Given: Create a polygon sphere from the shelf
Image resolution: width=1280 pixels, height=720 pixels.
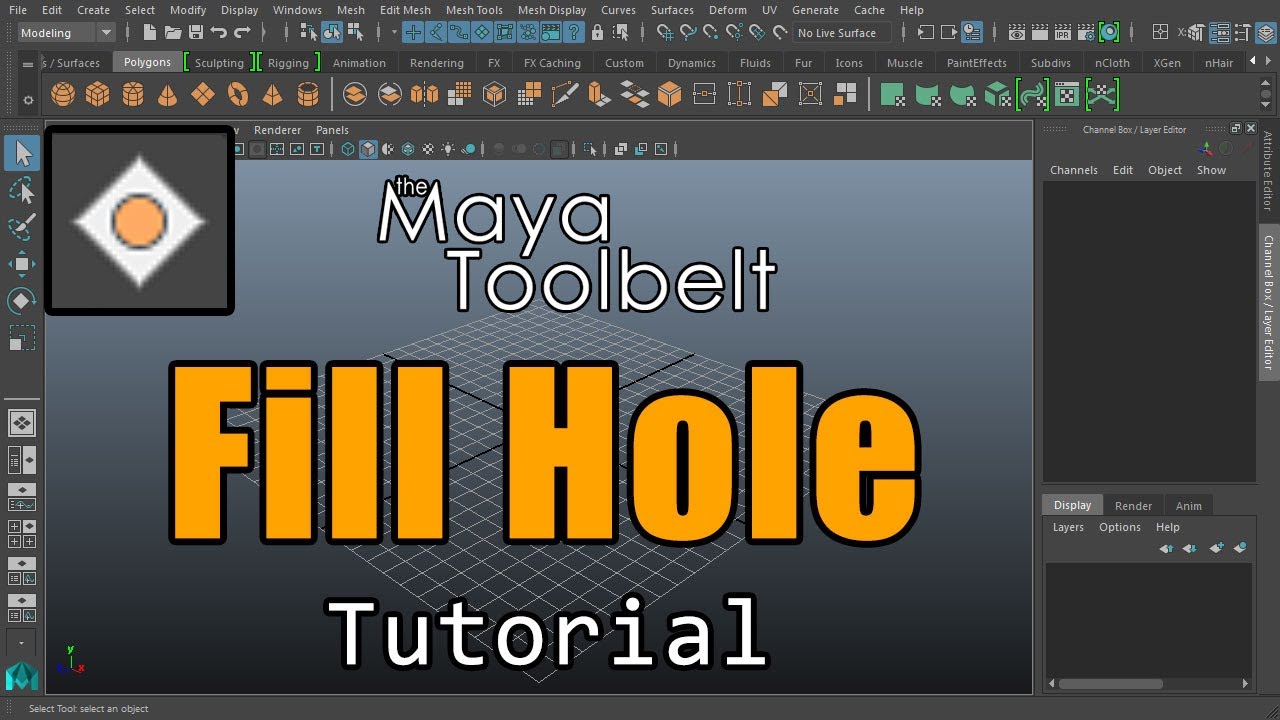Looking at the screenshot, I should [x=63, y=95].
